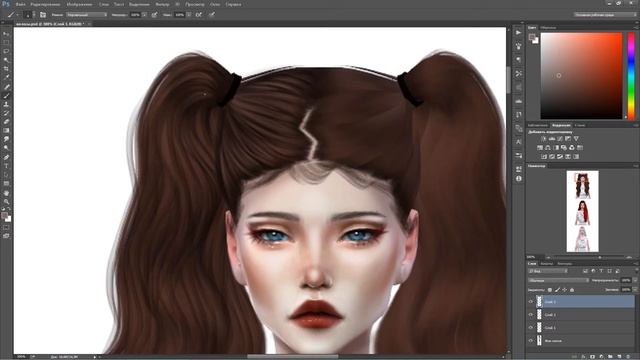Viewport: 640px width, 360px height.
Task: Open the painting Mode dropdown
Action: point(87,15)
